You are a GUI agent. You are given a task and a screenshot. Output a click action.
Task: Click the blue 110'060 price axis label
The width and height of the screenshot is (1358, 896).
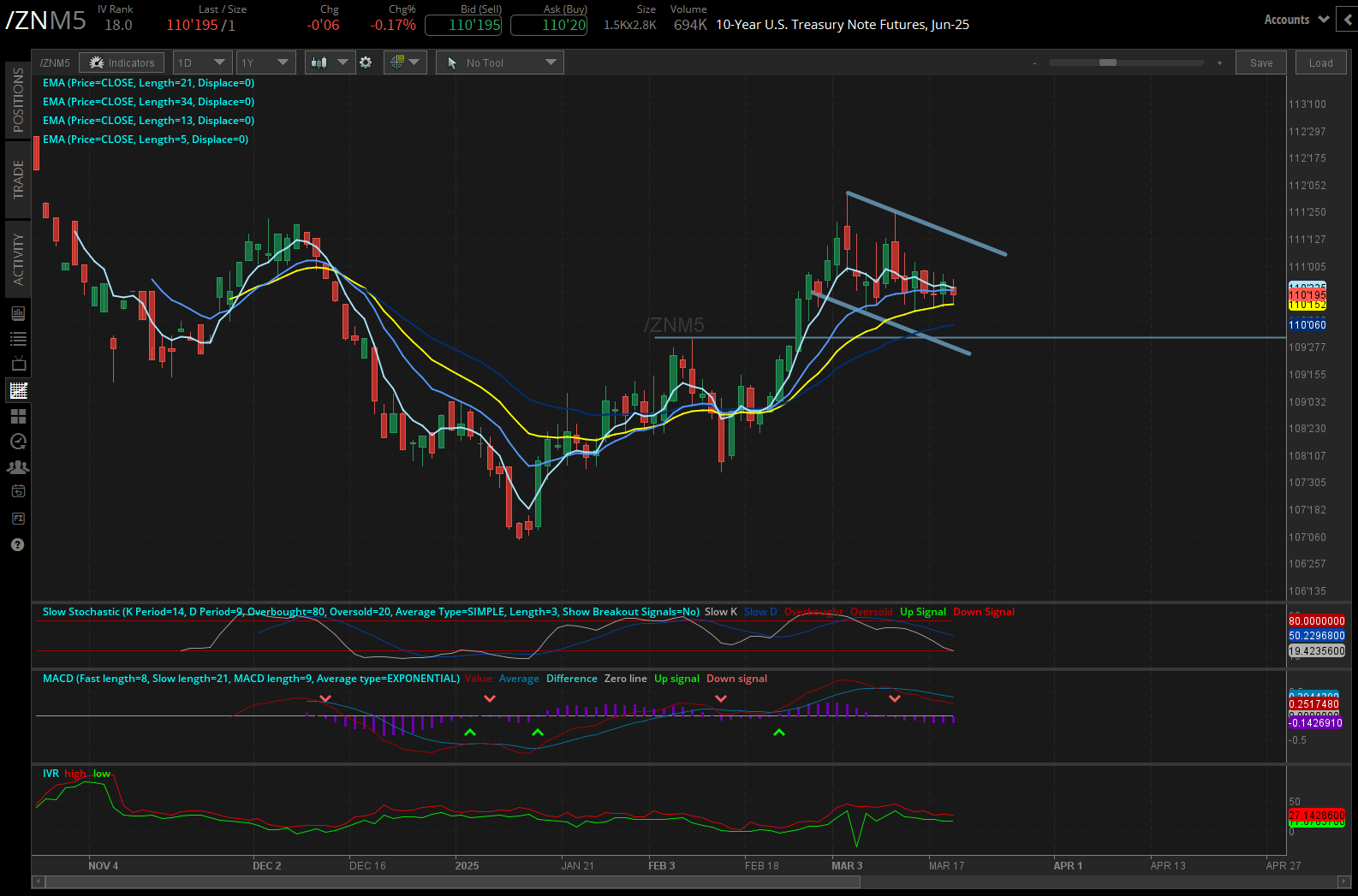pyautogui.click(x=1307, y=325)
